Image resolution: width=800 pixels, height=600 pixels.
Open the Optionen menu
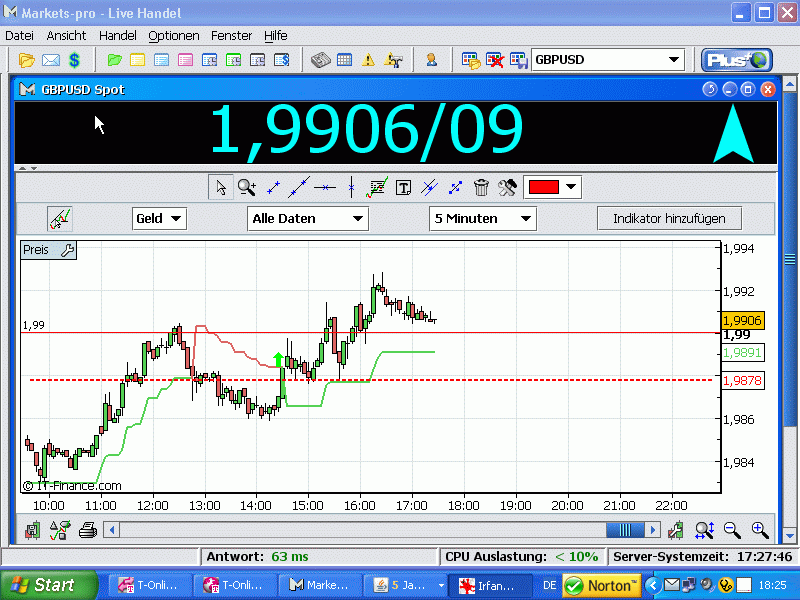coord(173,36)
